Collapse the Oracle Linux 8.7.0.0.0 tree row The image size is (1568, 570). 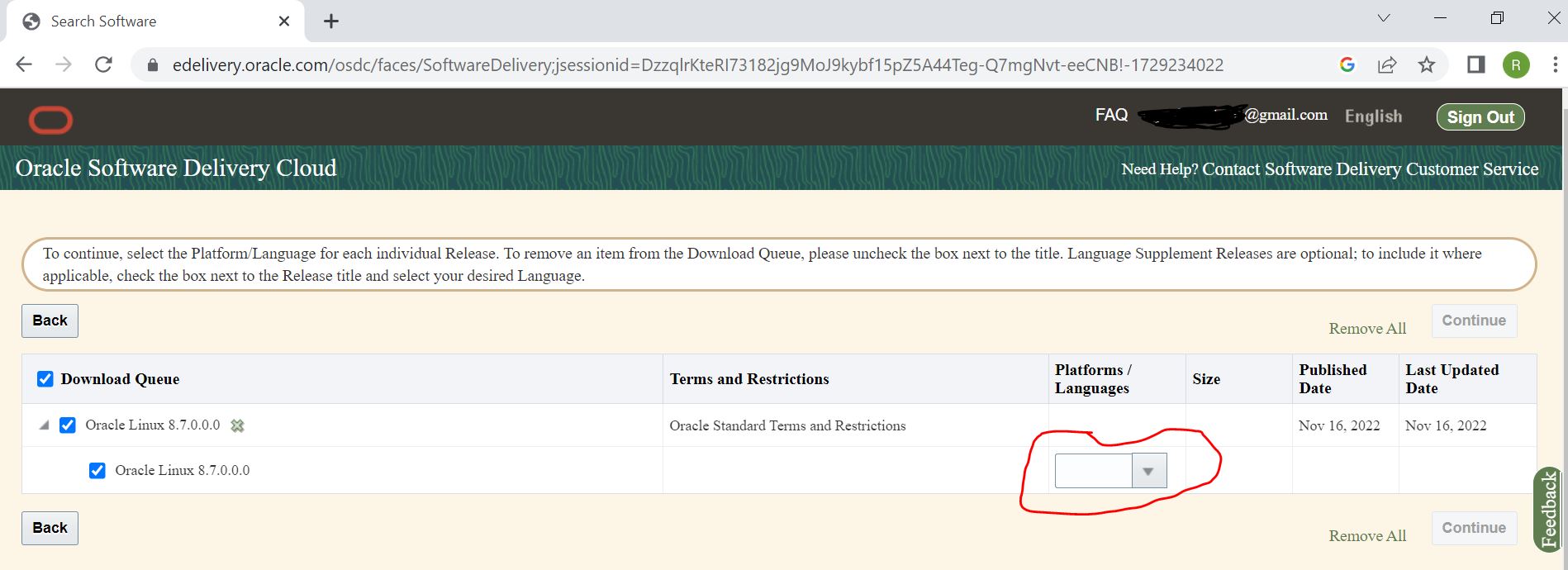pyautogui.click(x=44, y=425)
